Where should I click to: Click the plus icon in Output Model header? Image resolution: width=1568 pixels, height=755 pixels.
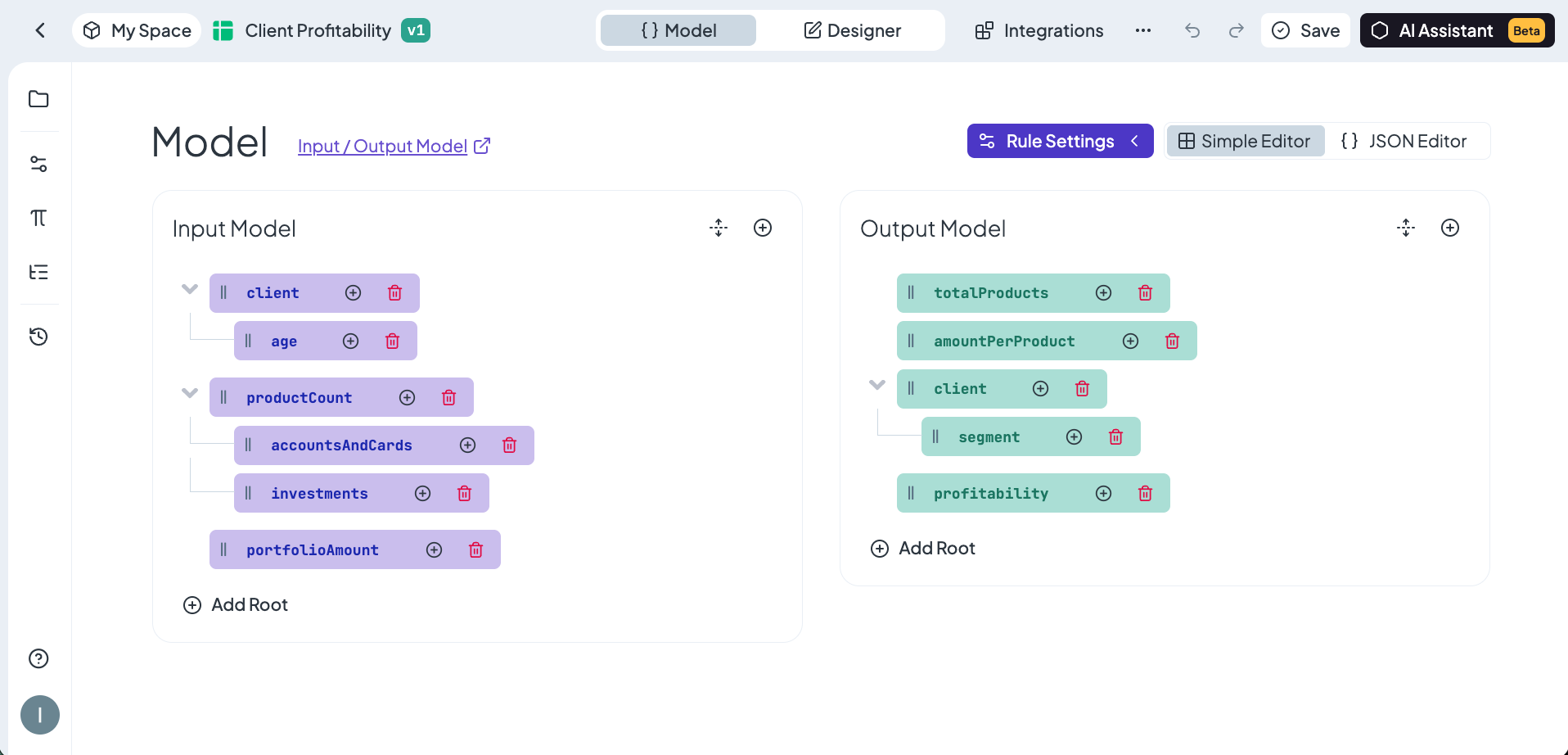tap(1449, 228)
